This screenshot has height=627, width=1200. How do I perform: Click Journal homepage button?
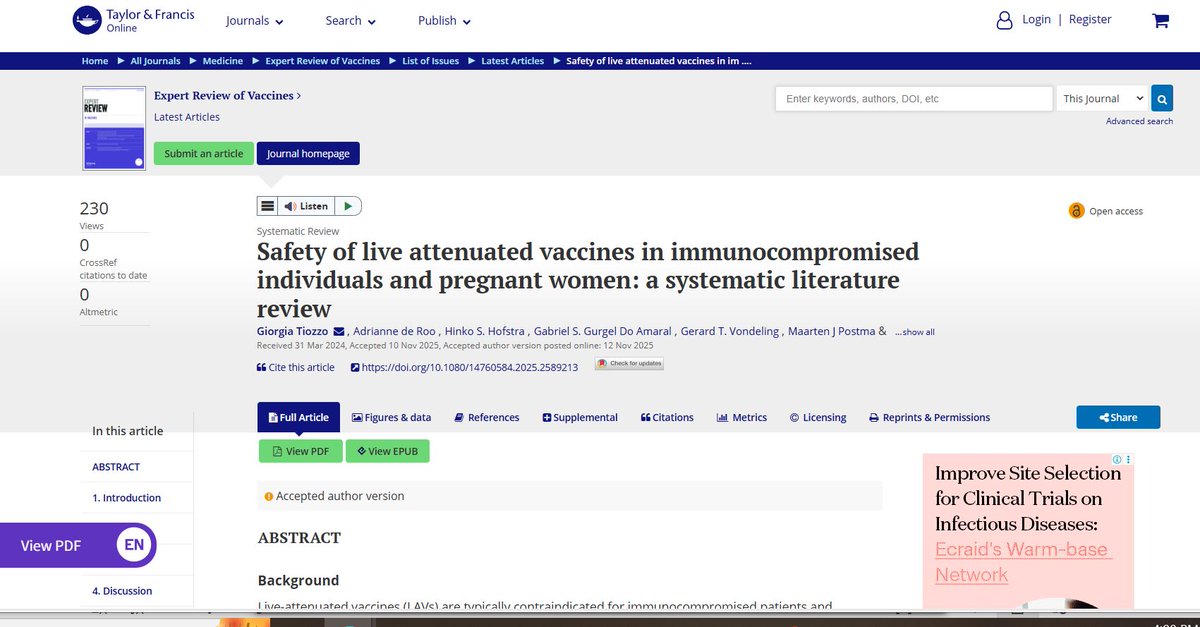point(308,154)
